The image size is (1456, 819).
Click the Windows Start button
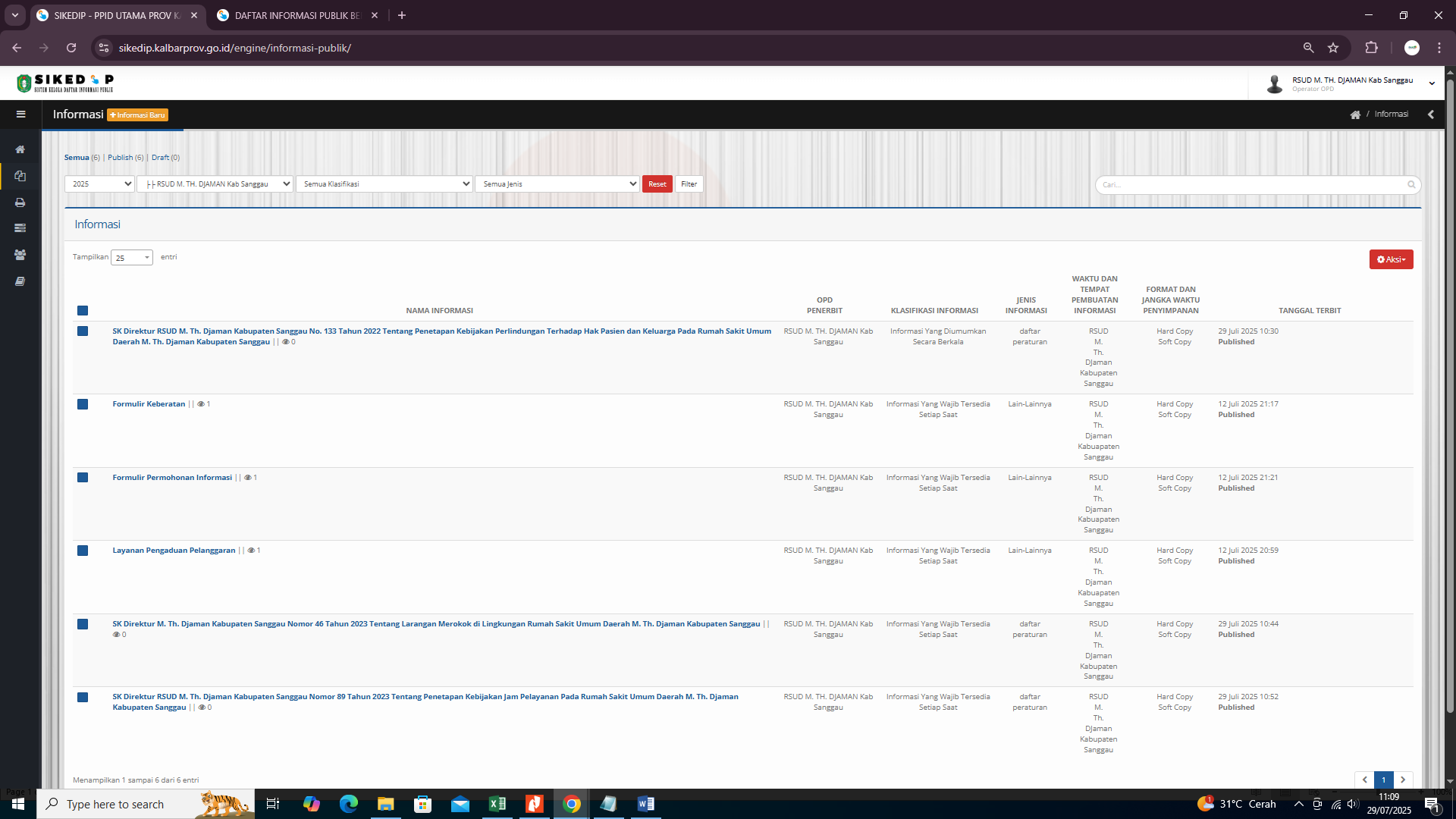pyautogui.click(x=18, y=804)
